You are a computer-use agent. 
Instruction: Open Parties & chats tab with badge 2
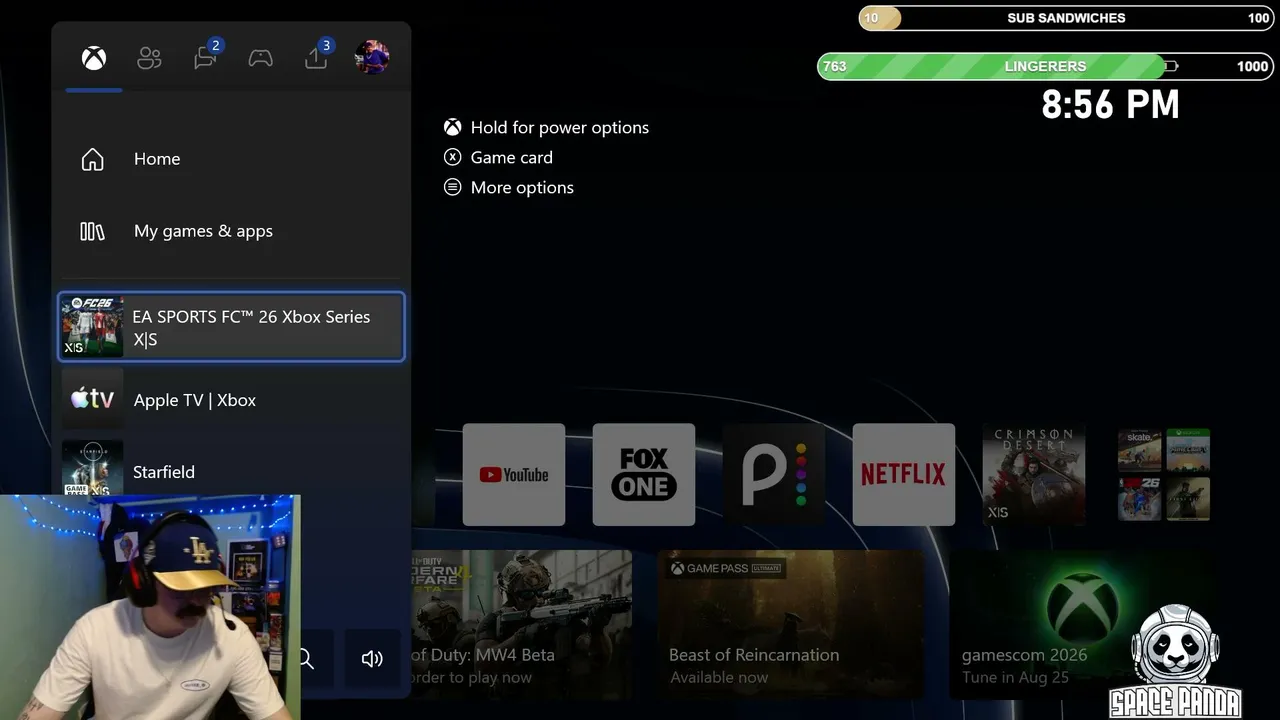pyautogui.click(x=206, y=56)
